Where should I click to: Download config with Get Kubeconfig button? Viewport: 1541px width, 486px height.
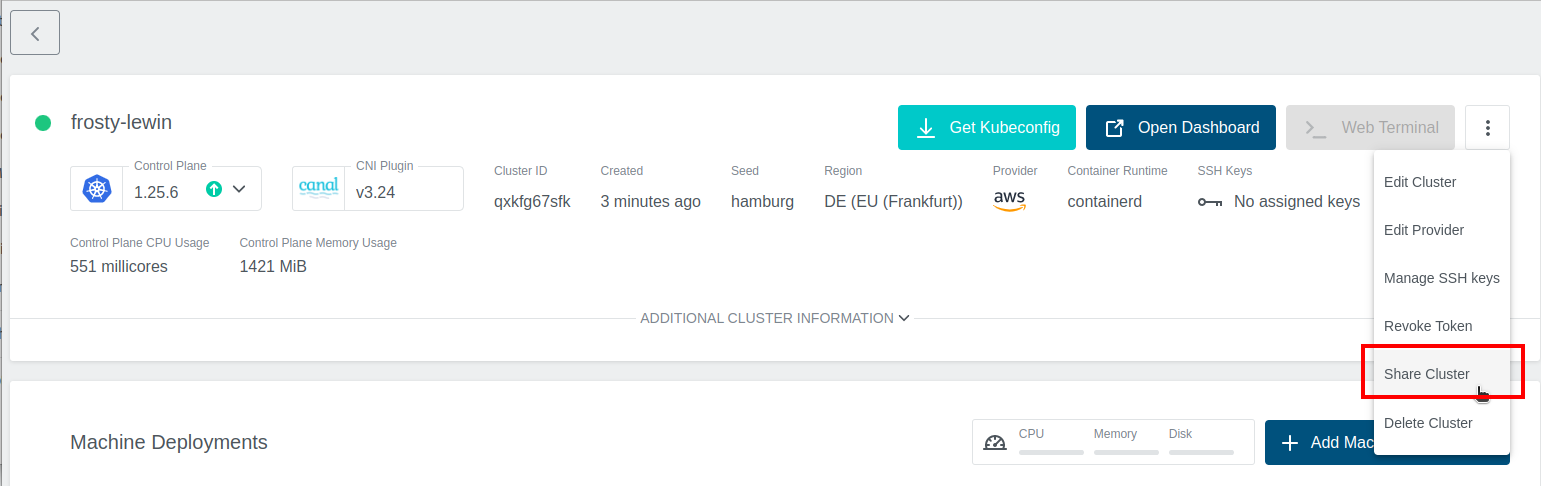coord(986,128)
